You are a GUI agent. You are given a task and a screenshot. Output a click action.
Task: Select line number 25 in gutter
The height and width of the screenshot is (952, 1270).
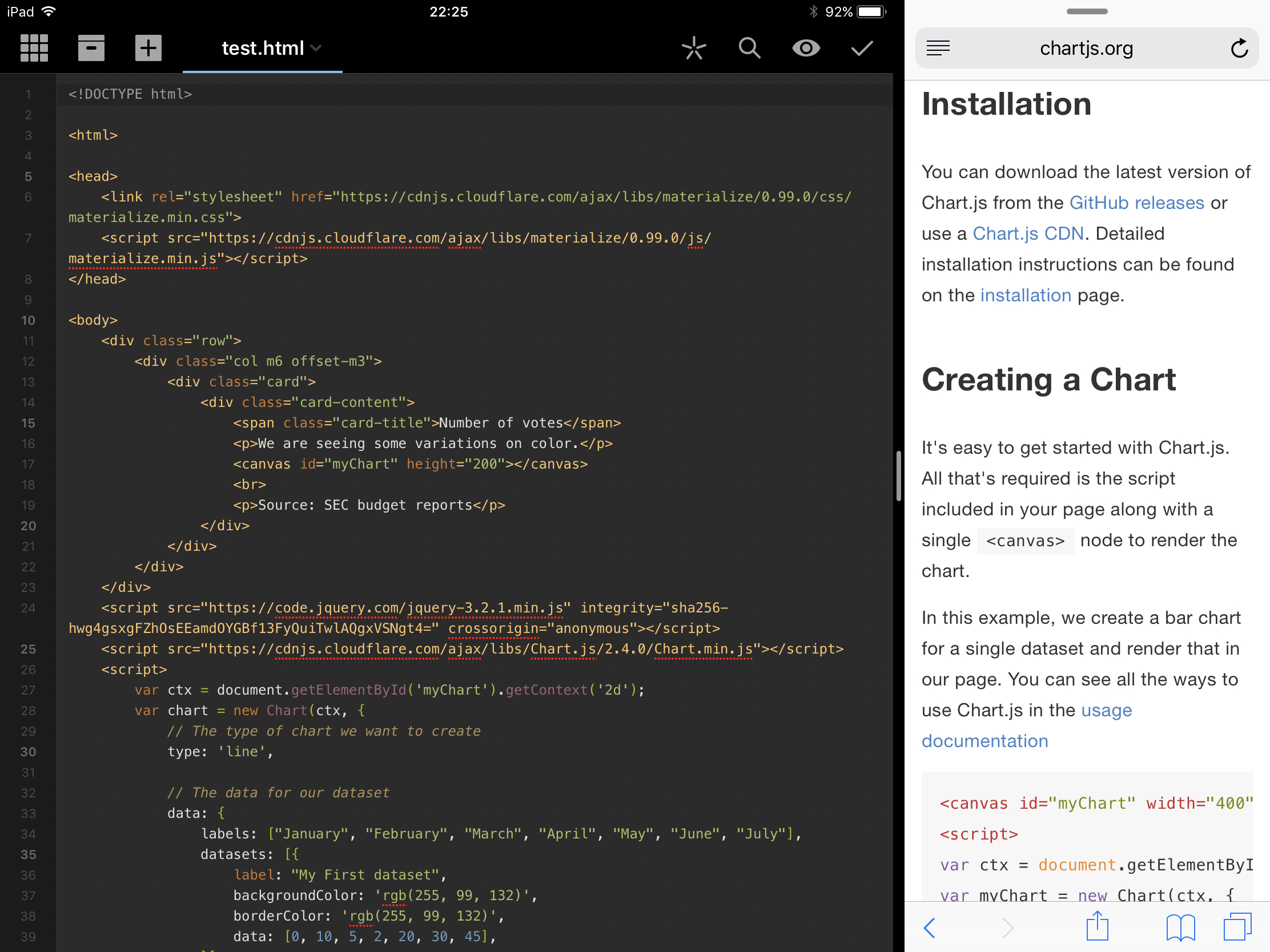coord(28,649)
